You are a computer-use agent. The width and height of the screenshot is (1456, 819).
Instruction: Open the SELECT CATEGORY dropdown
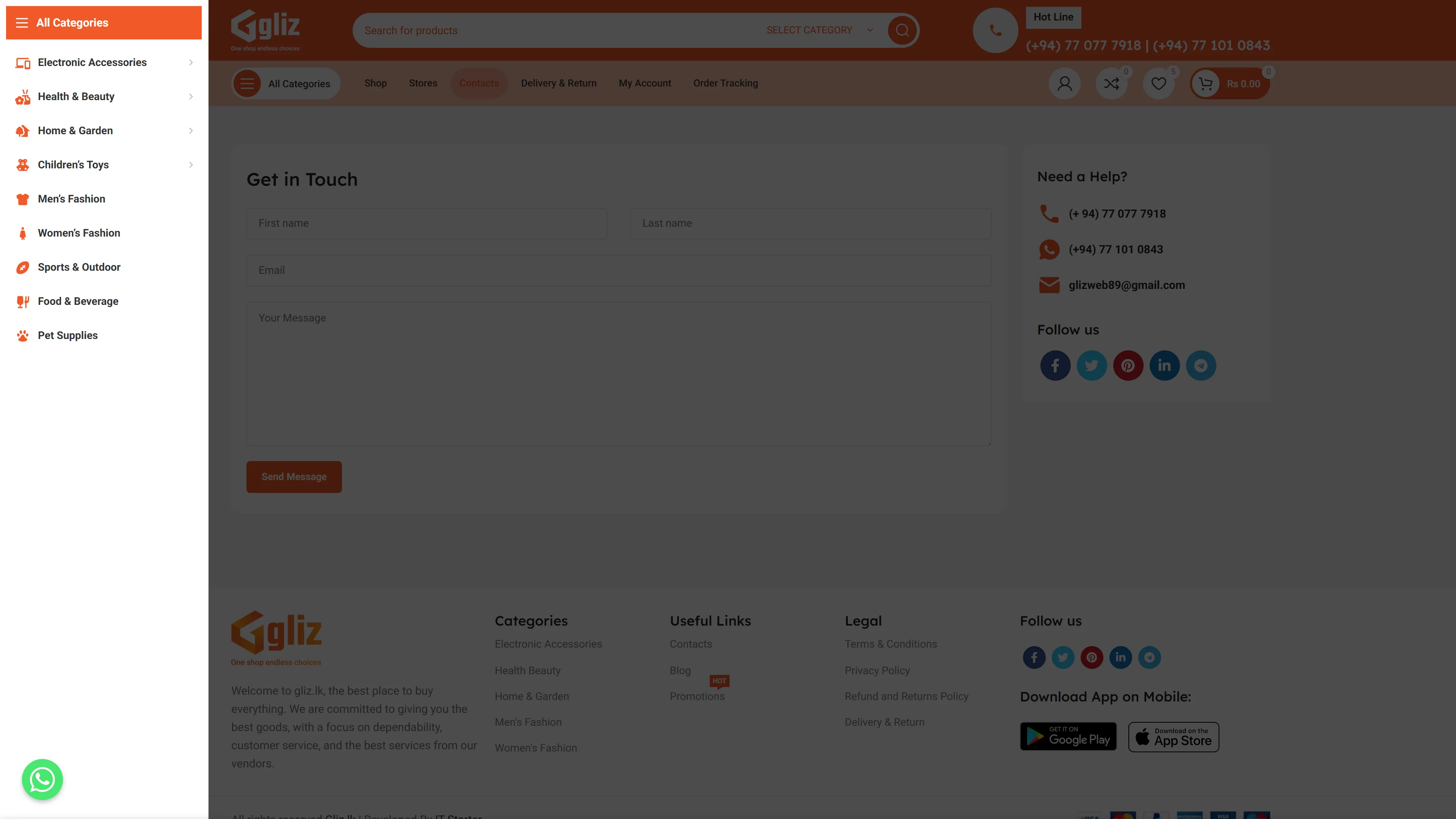pos(819,30)
